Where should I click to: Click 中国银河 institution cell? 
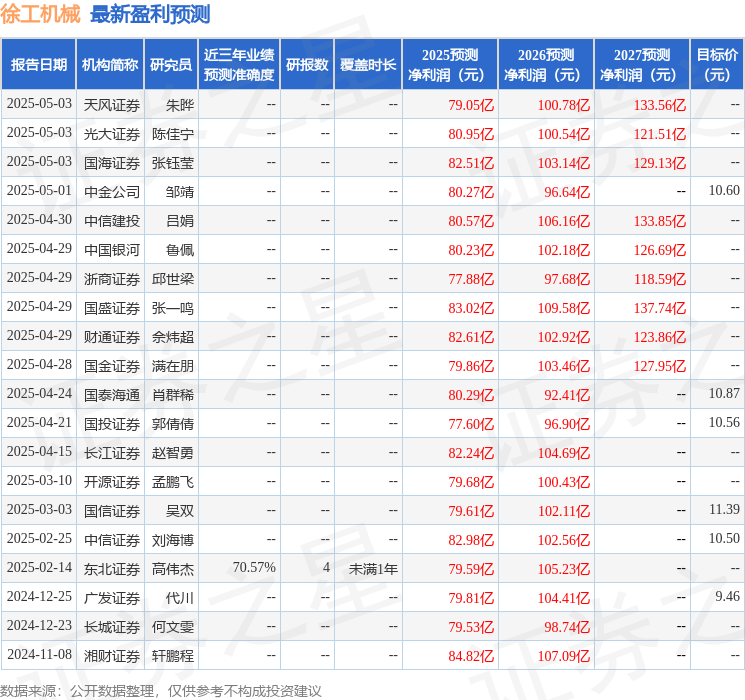pos(112,250)
